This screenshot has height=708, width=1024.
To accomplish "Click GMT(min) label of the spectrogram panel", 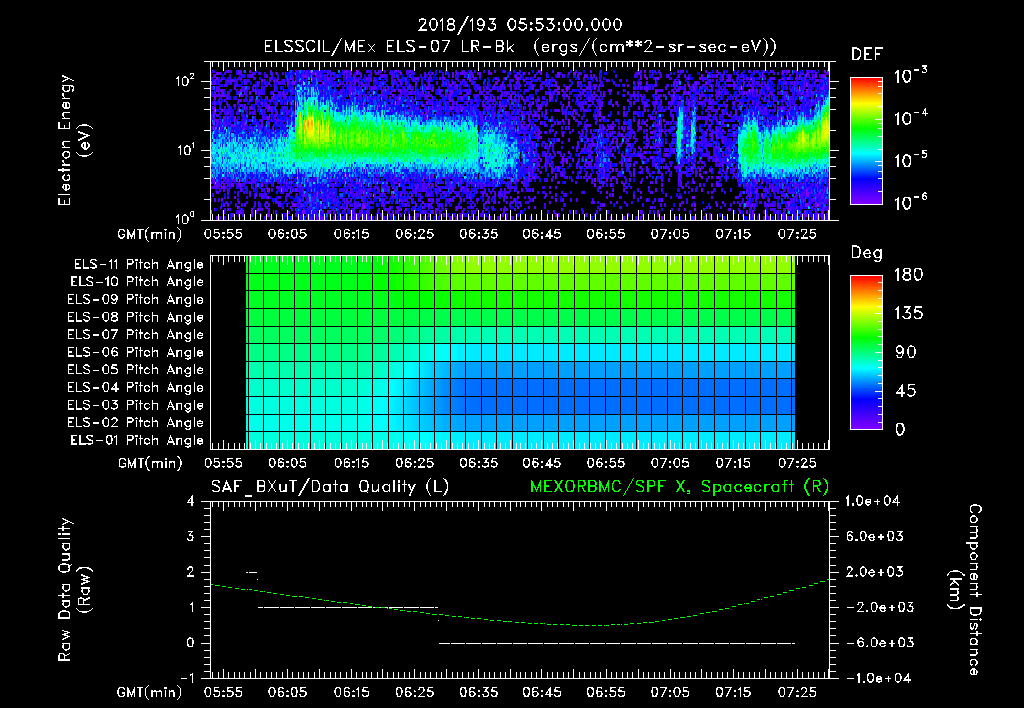I will point(150,234).
